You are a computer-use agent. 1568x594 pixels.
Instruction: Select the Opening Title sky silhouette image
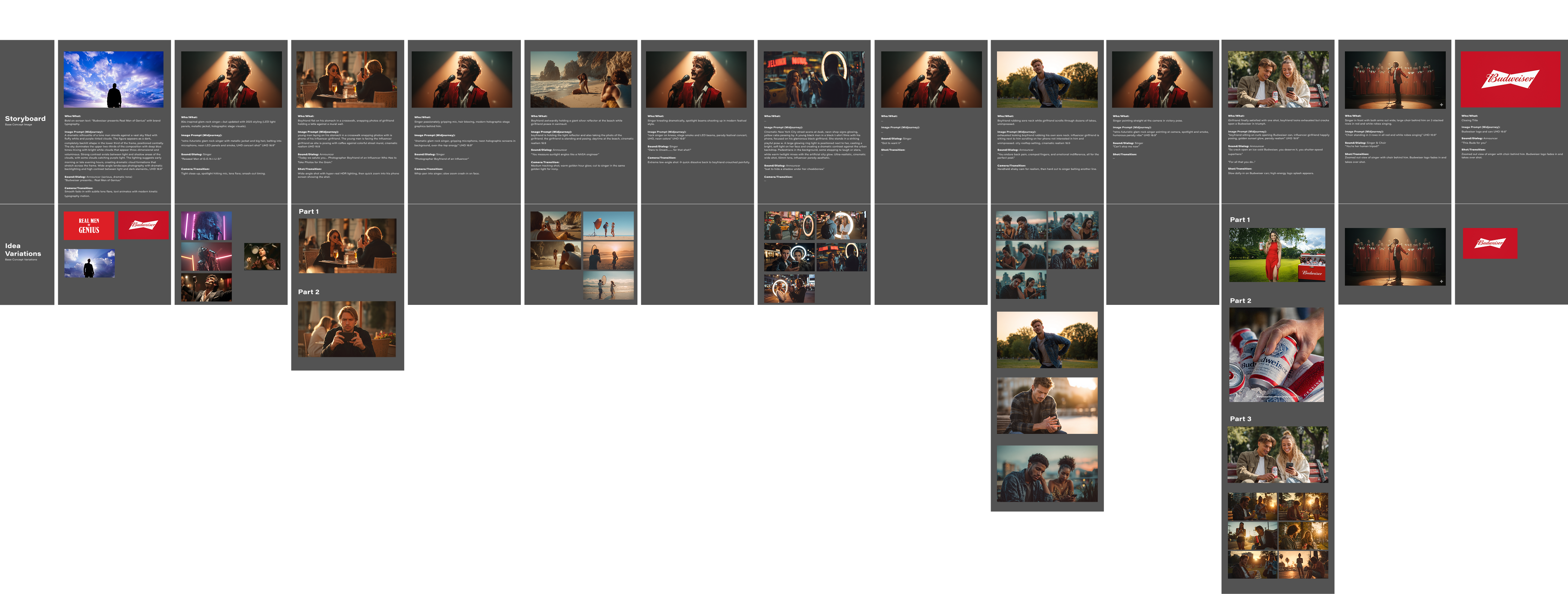point(114,79)
